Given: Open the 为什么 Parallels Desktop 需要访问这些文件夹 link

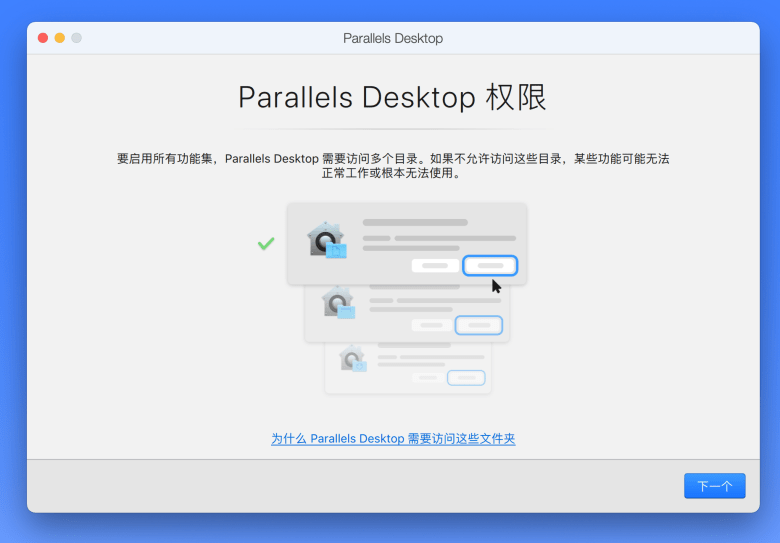Looking at the screenshot, I should (393, 439).
